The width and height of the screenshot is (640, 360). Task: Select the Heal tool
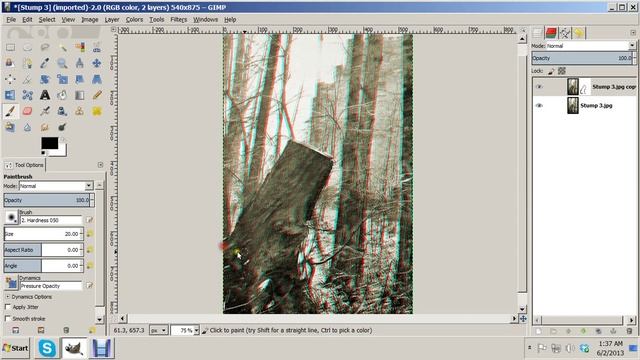coord(97,111)
